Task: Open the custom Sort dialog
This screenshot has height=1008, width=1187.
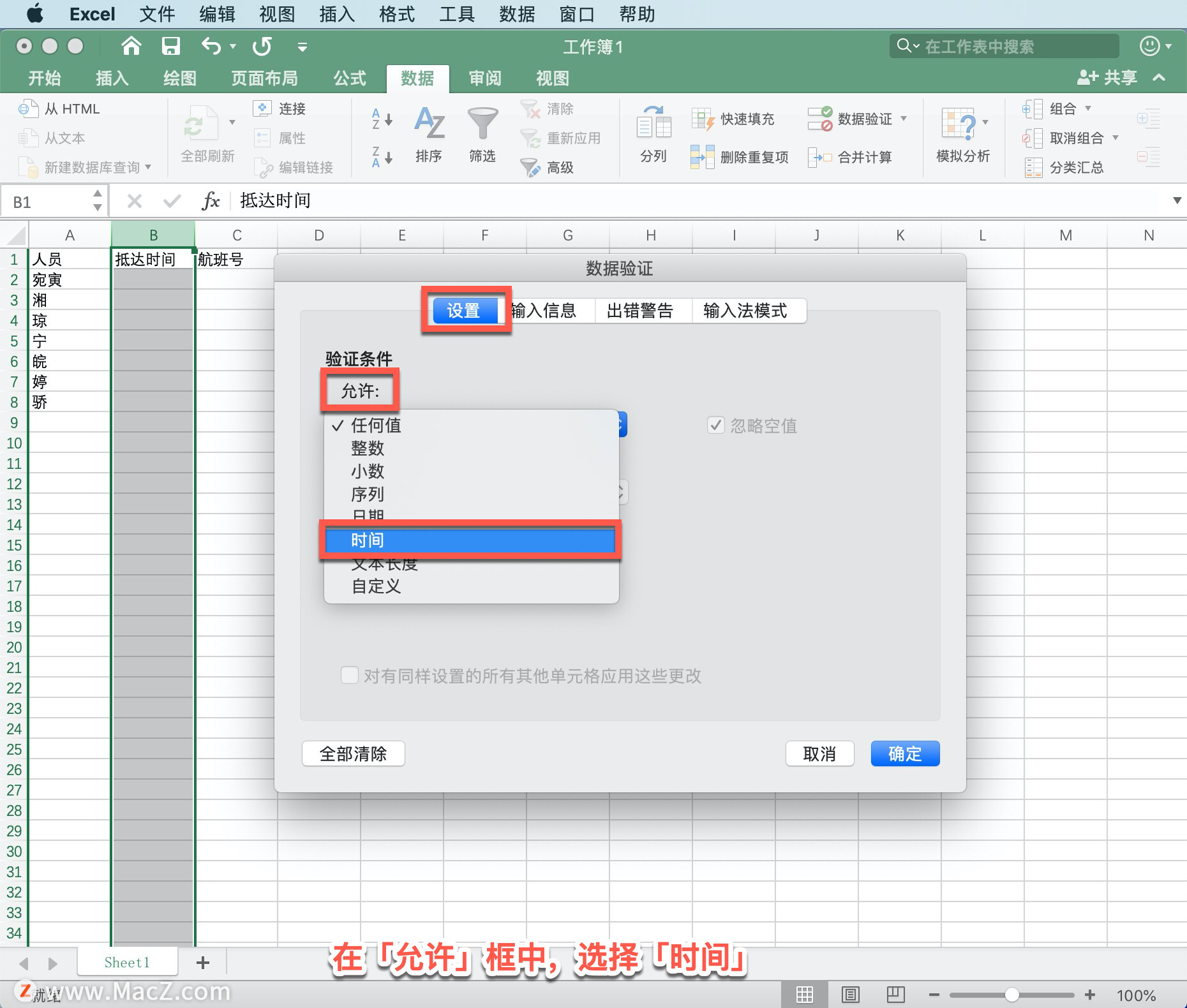Action: [429, 134]
